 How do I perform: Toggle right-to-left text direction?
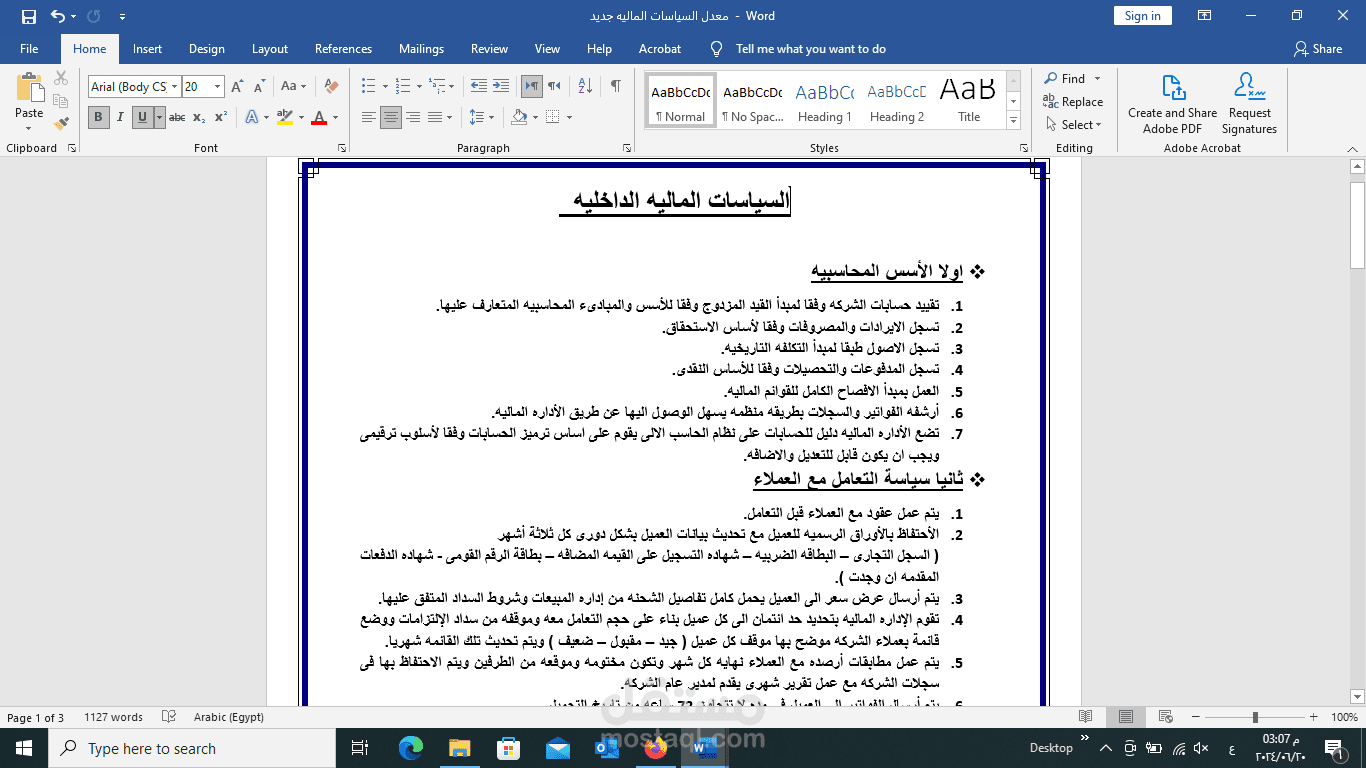point(554,87)
